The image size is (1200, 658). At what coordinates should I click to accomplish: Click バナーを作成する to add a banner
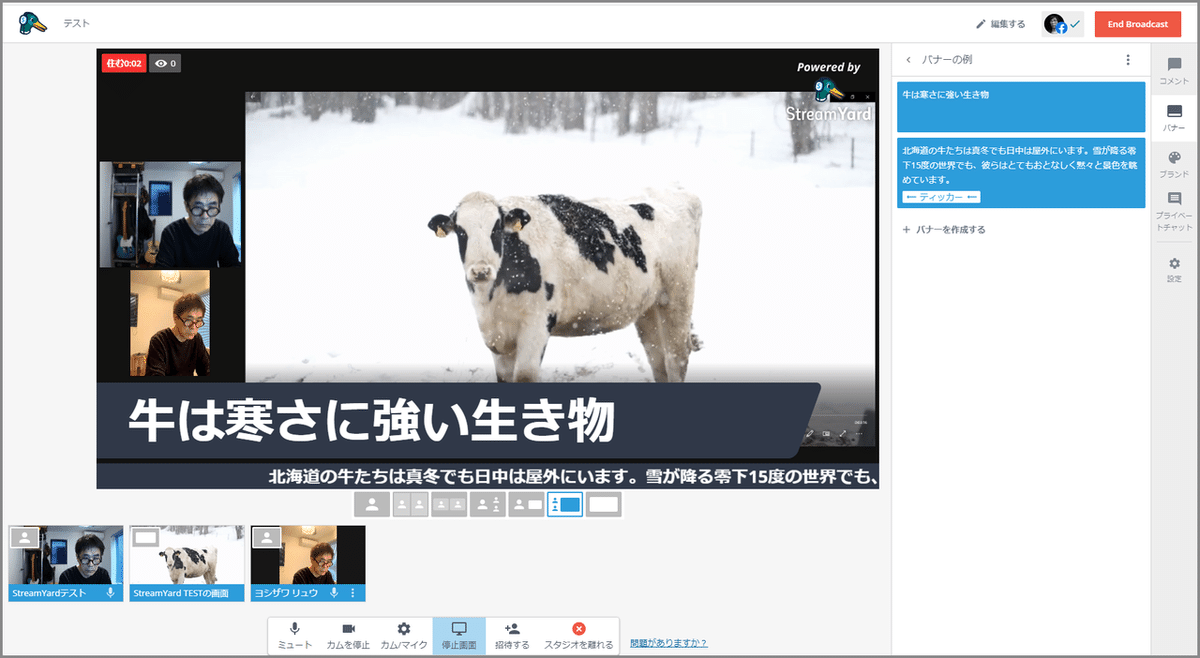944,230
